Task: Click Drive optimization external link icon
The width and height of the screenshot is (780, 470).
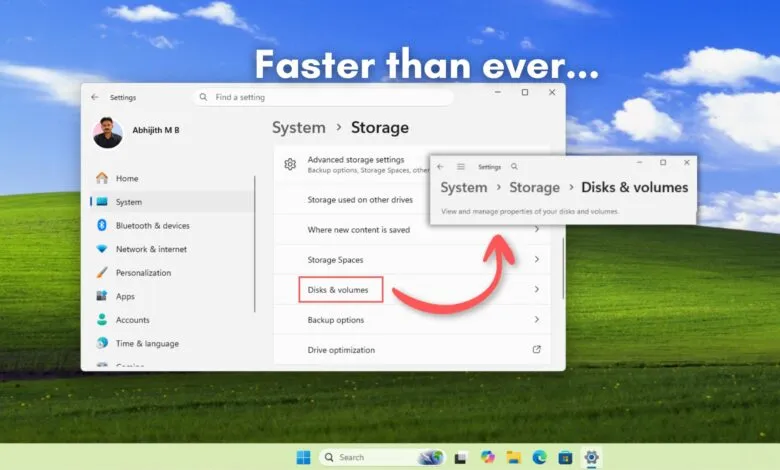Action: (537, 349)
